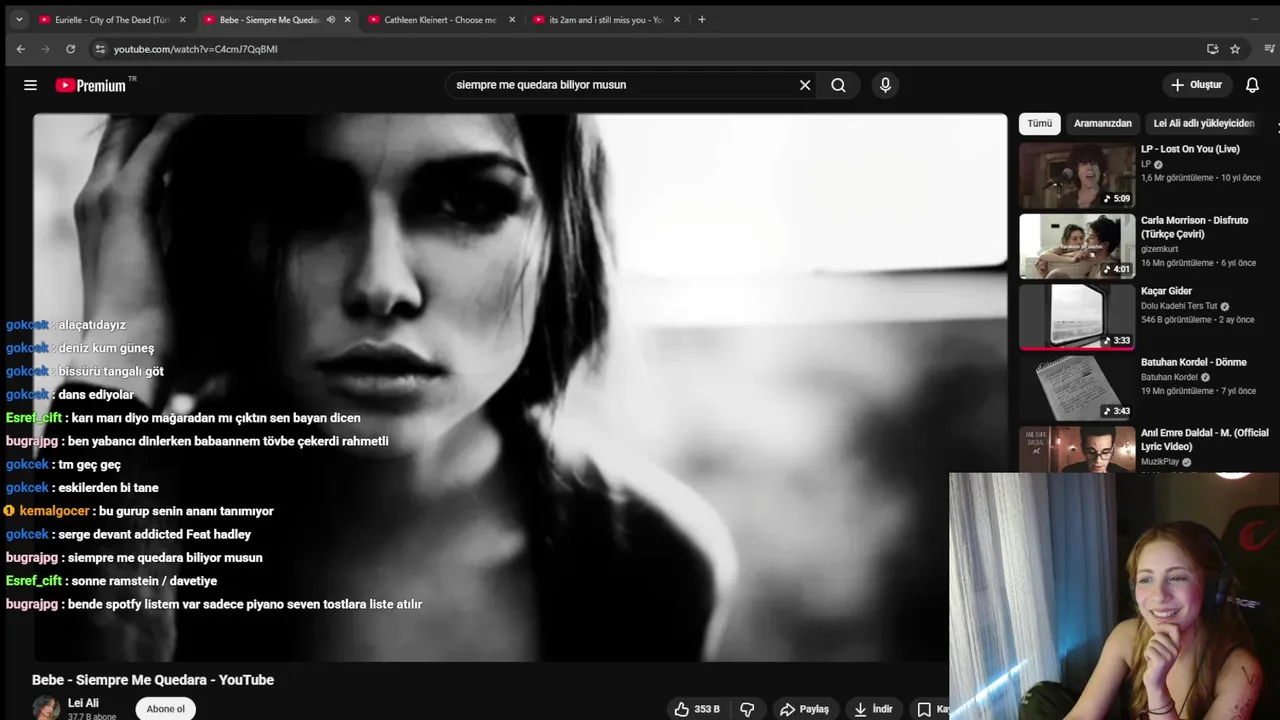Reload the page with the refresh icon
The width and height of the screenshot is (1280, 720).
coord(70,49)
